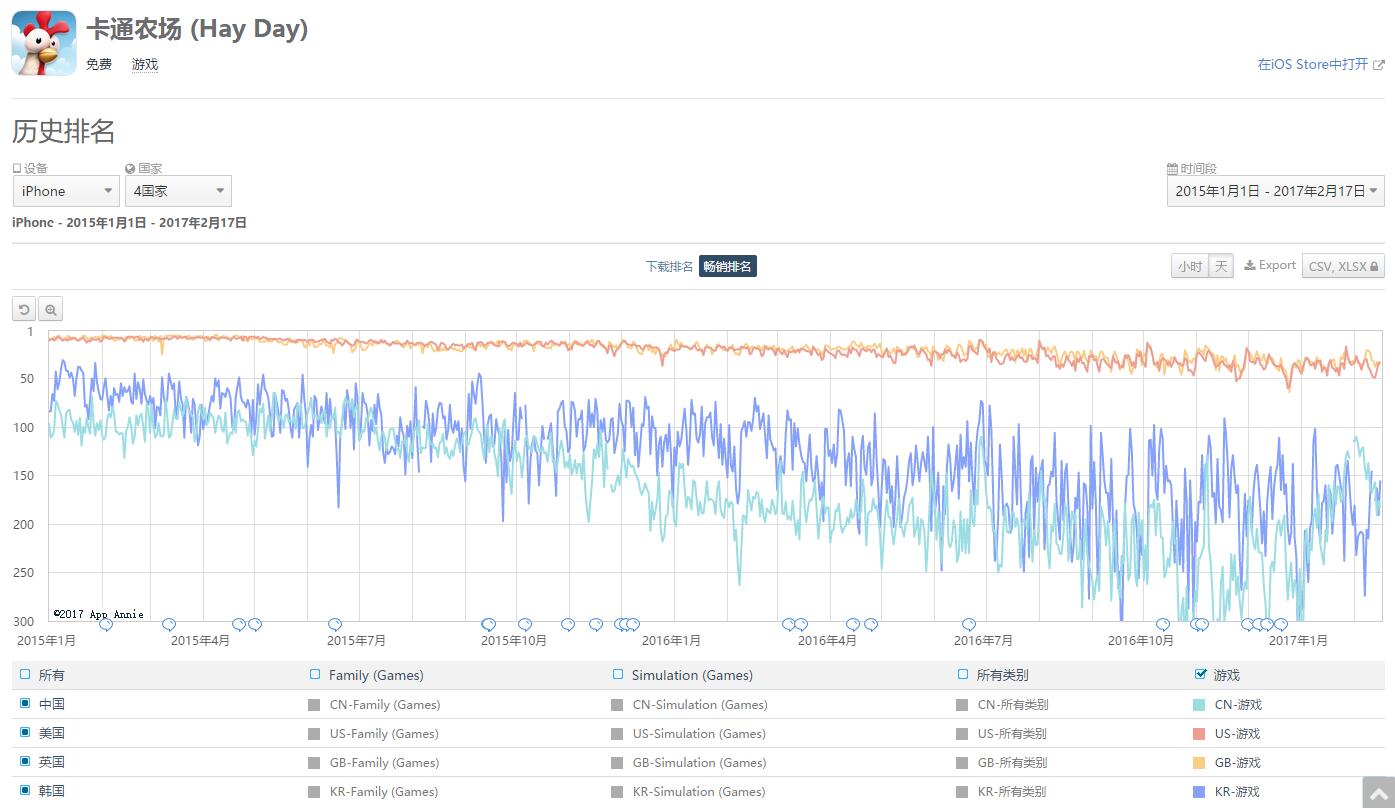The width and height of the screenshot is (1395, 808).
Task: Click the Export download icon
Action: point(1250,266)
